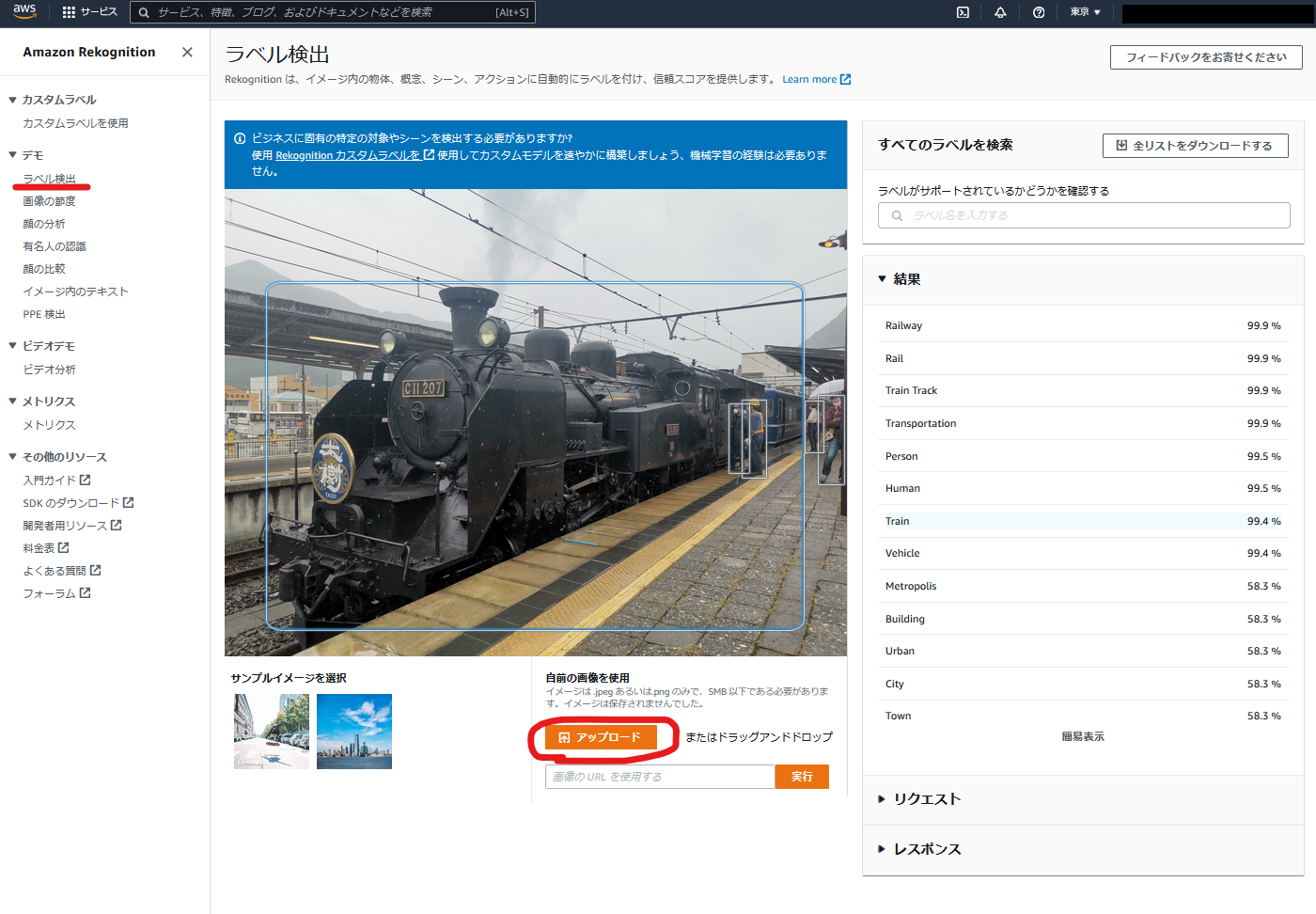
Task: Open 有名人の認識 demo
Action: (x=55, y=246)
